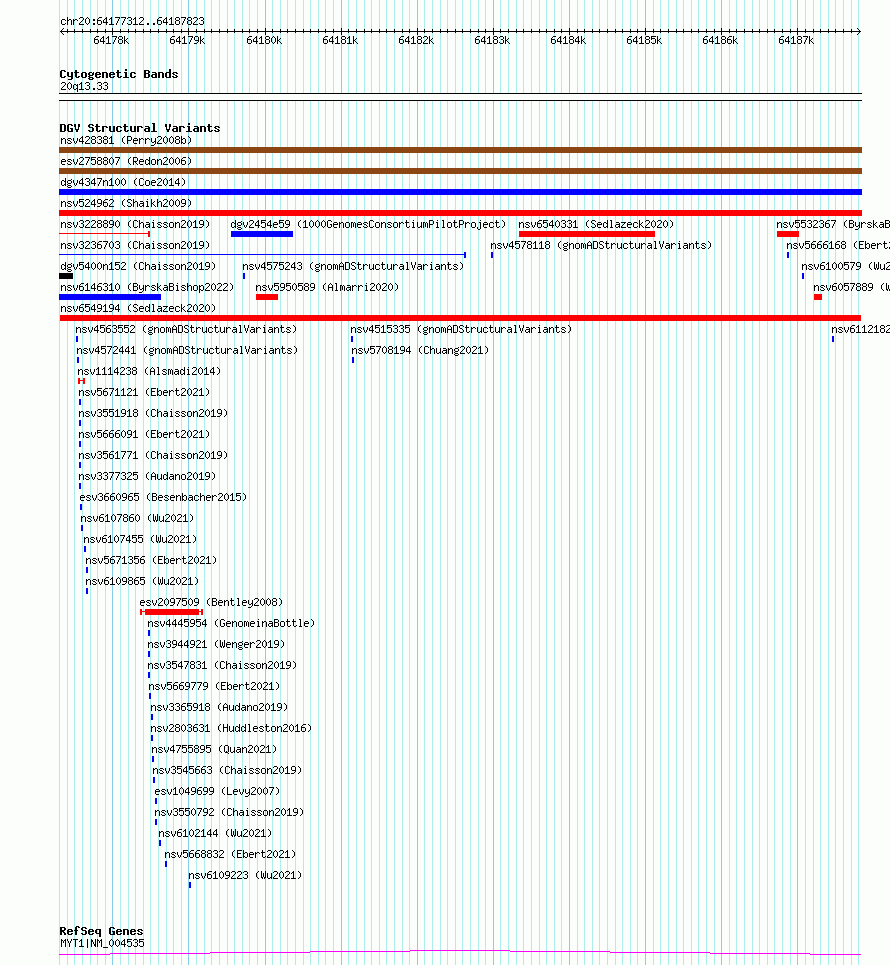The height and width of the screenshot is (965, 890).
Task: Select nsv3944921 (Wenger2019) label
Action: tap(216, 644)
